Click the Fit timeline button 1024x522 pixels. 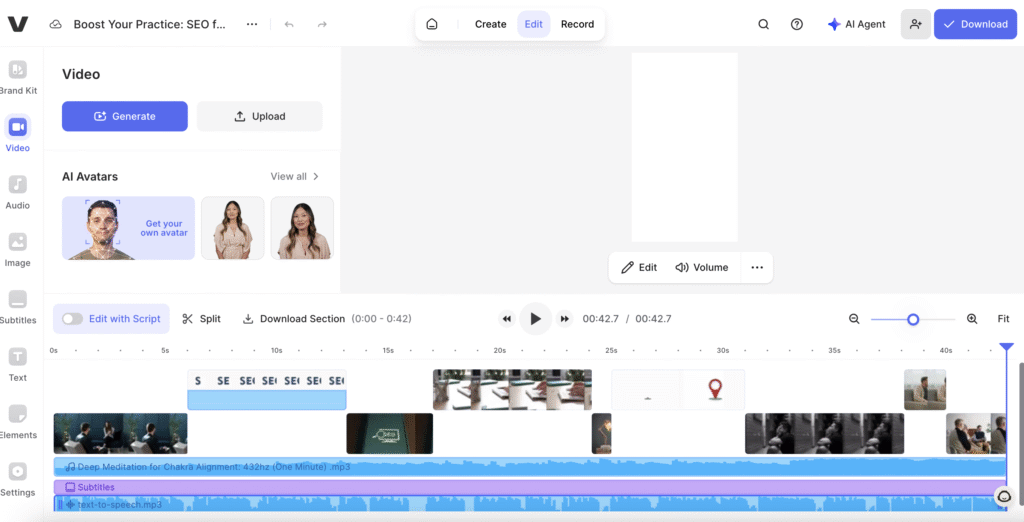pos(1004,319)
